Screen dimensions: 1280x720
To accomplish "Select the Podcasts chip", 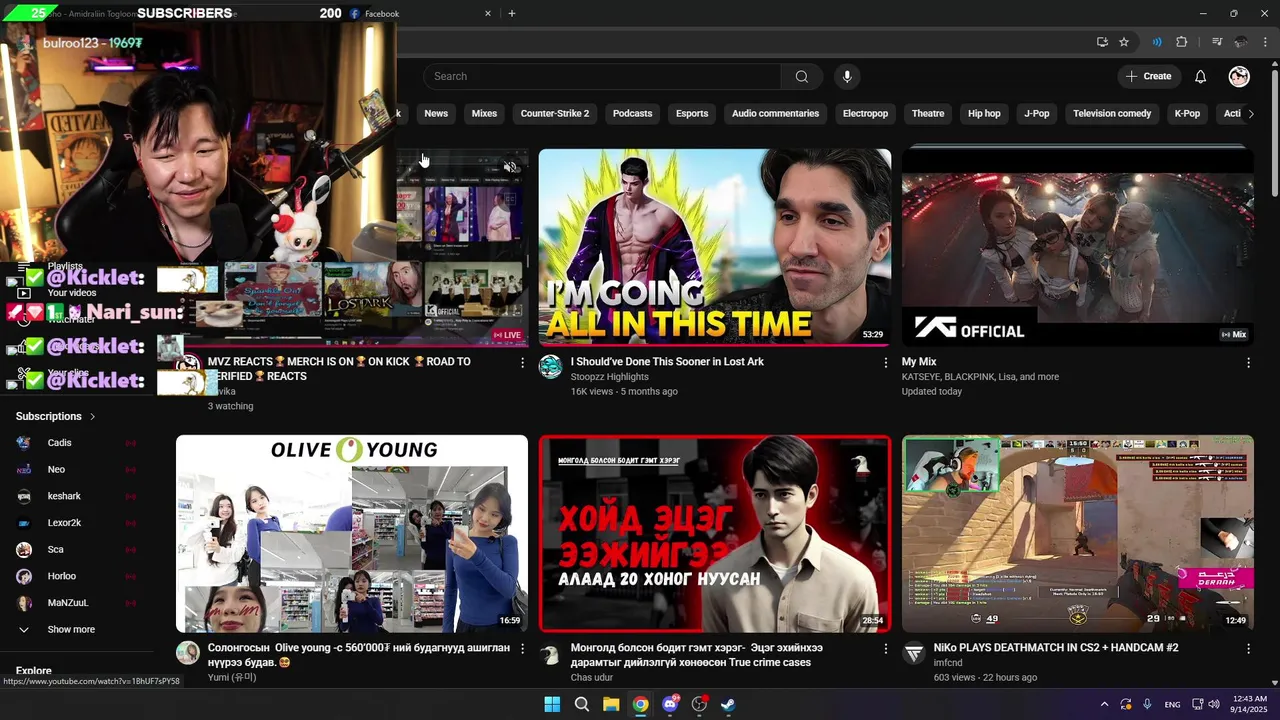I will point(632,113).
